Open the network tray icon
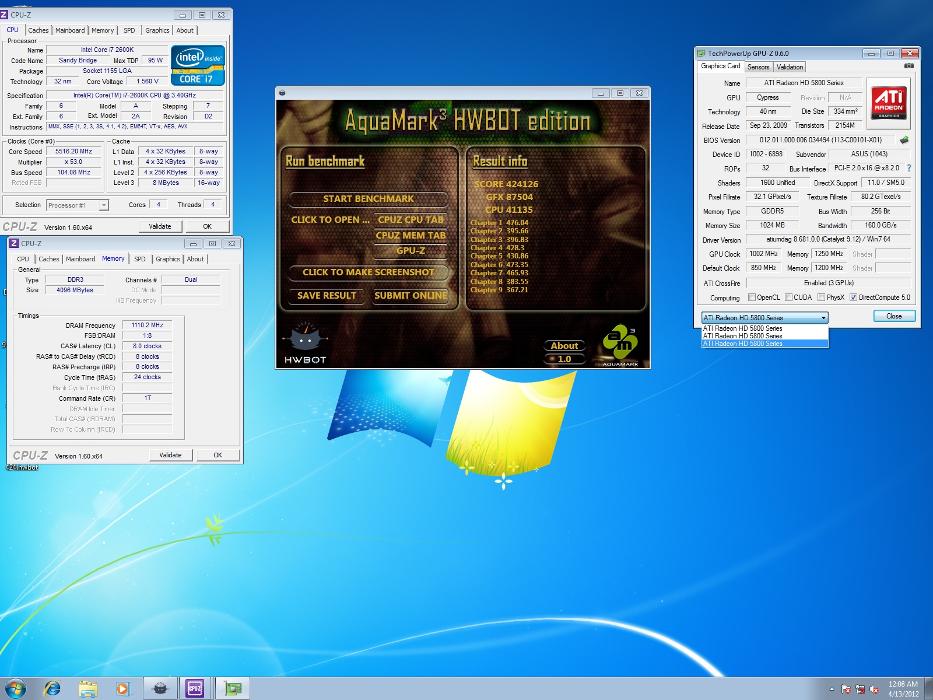 click(860, 689)
